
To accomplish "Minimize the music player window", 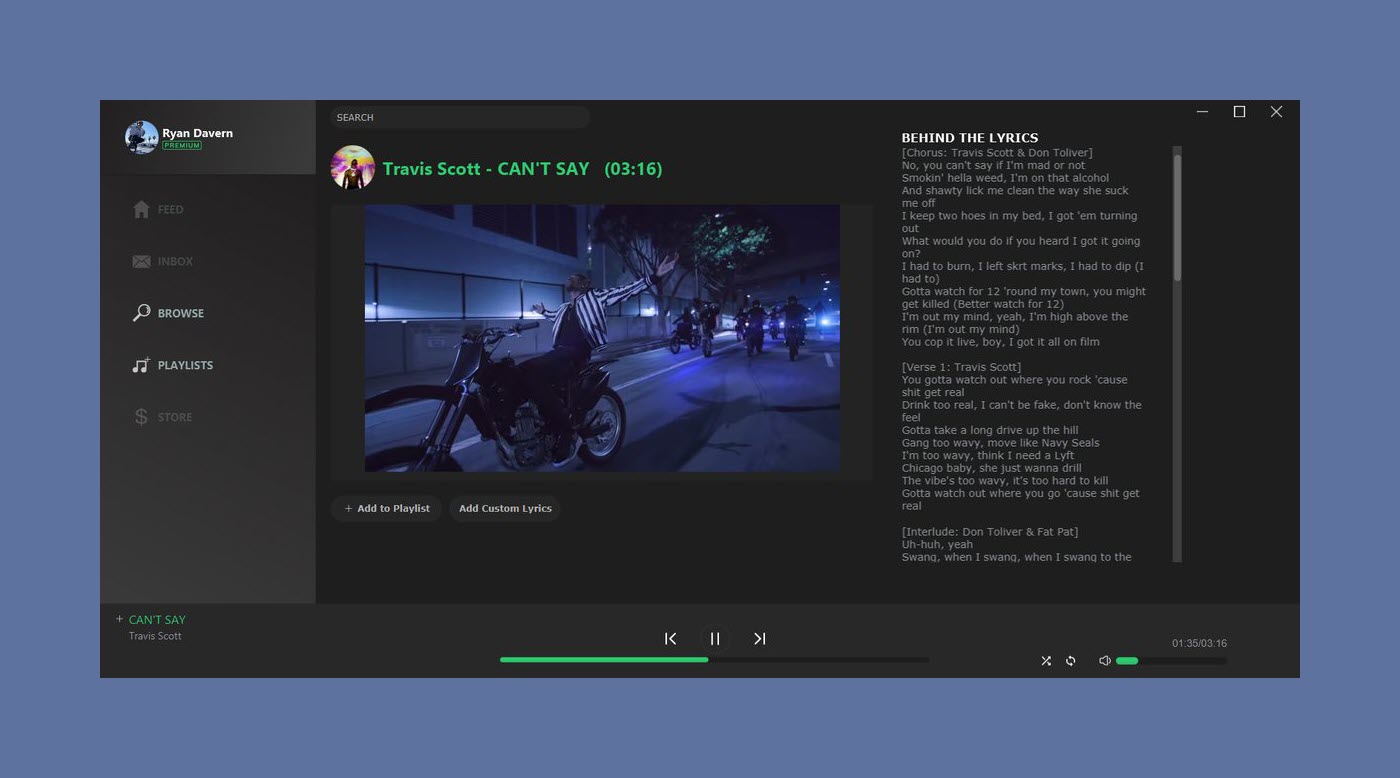I will tap(1203, 112).
